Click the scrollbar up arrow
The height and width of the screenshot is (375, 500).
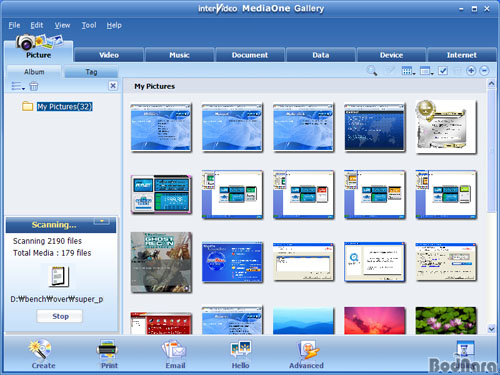coord(491,84)
